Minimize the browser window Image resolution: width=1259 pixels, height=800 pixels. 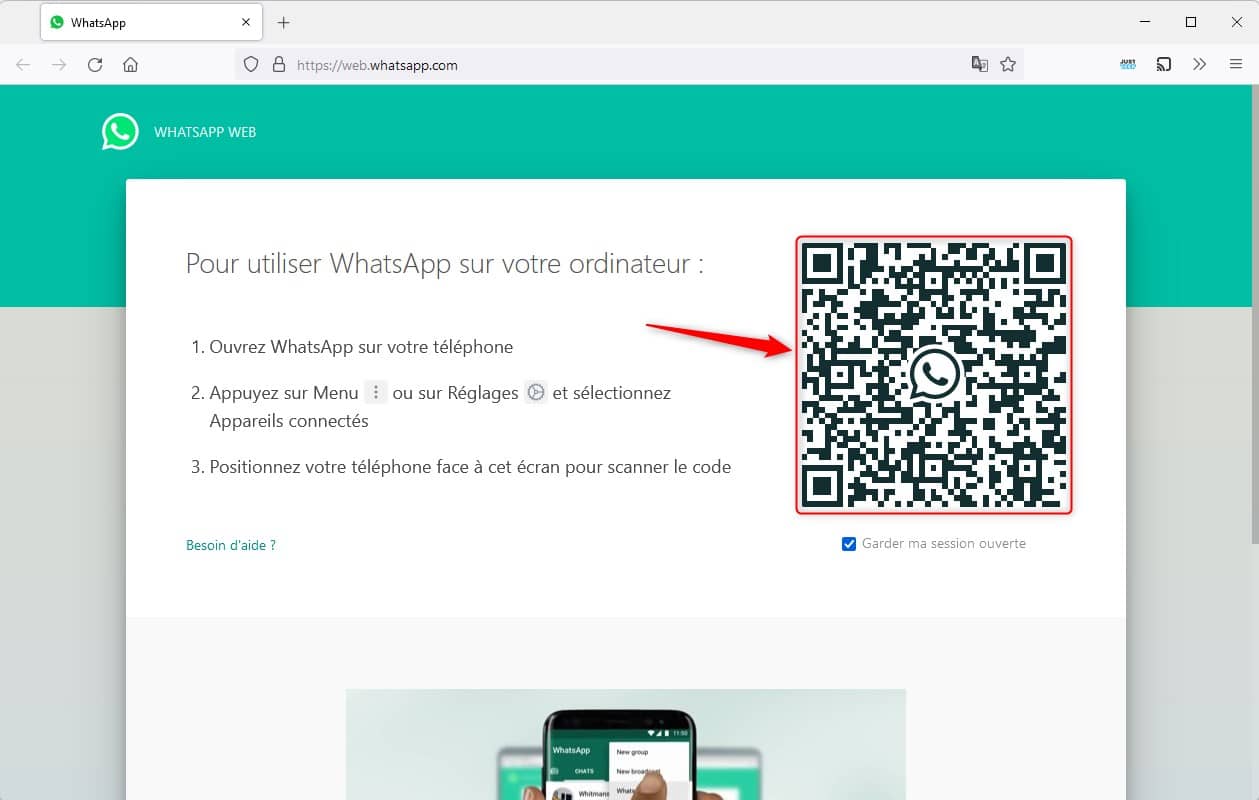(1144, 22)
